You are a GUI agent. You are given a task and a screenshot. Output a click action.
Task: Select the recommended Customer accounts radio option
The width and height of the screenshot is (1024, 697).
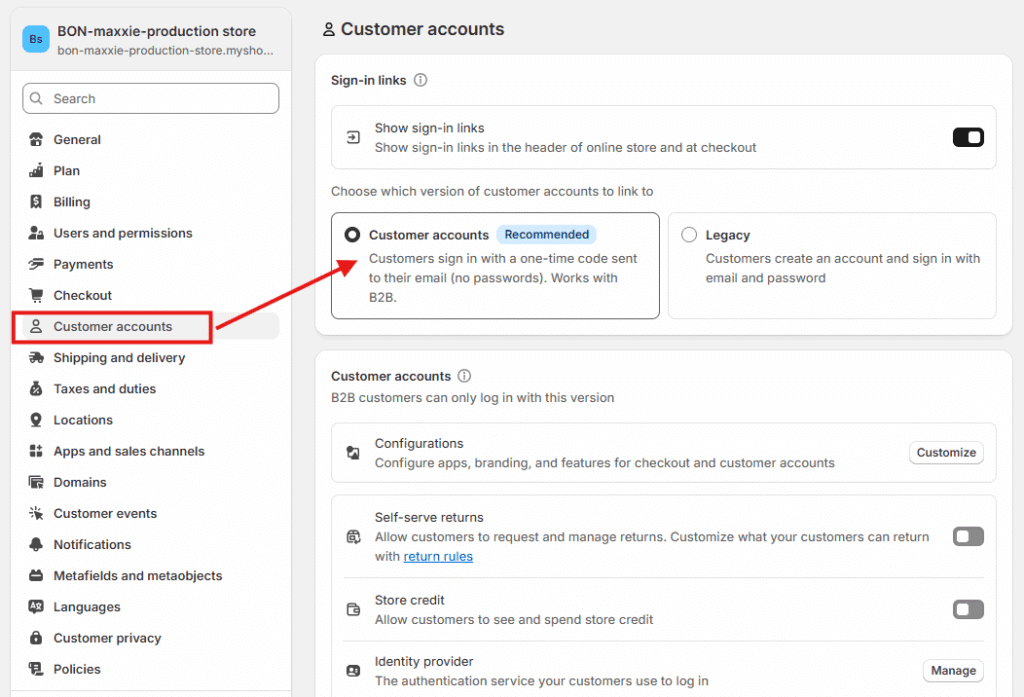(352, 235)
